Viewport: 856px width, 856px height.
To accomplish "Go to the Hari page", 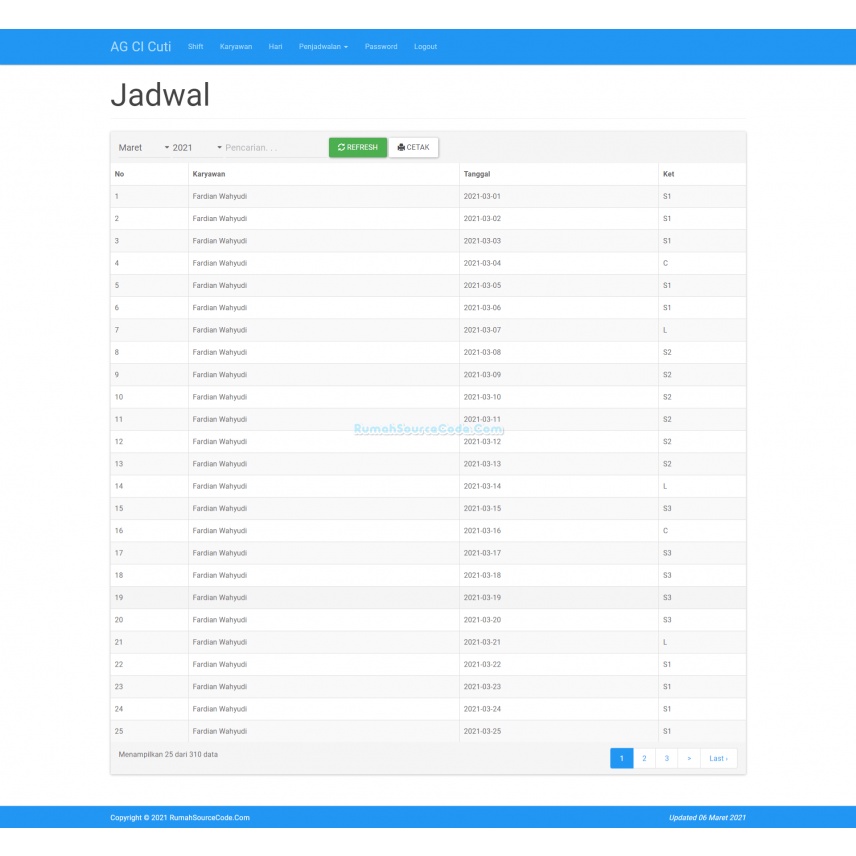I will (x=275, y=46).
